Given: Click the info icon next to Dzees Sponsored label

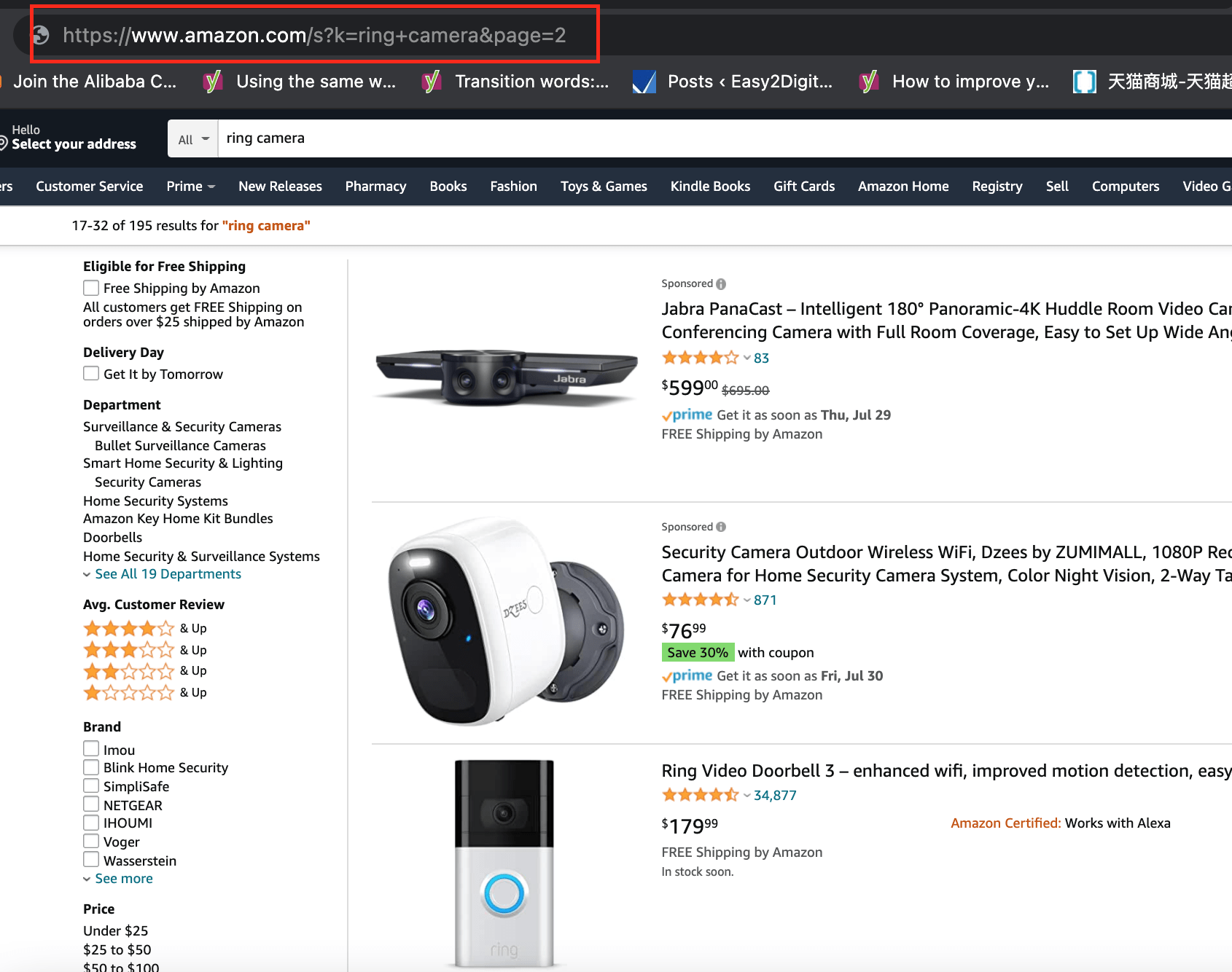Looking at the screenshot, I should click(721, 527).
